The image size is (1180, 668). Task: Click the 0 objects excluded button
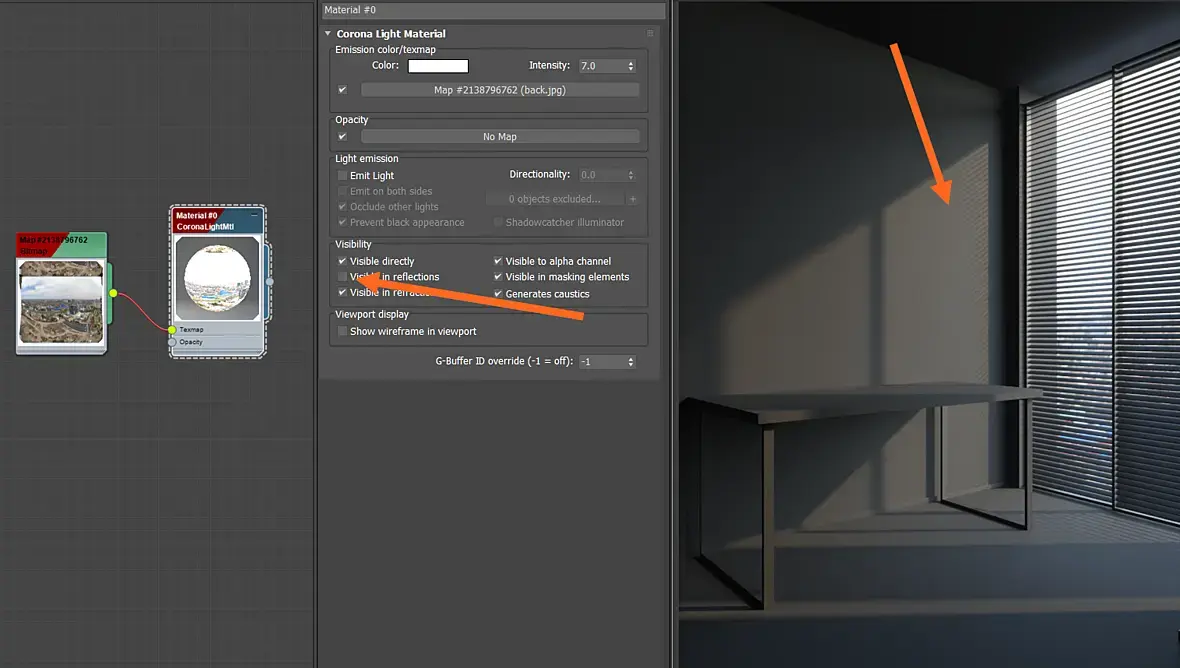555,199
